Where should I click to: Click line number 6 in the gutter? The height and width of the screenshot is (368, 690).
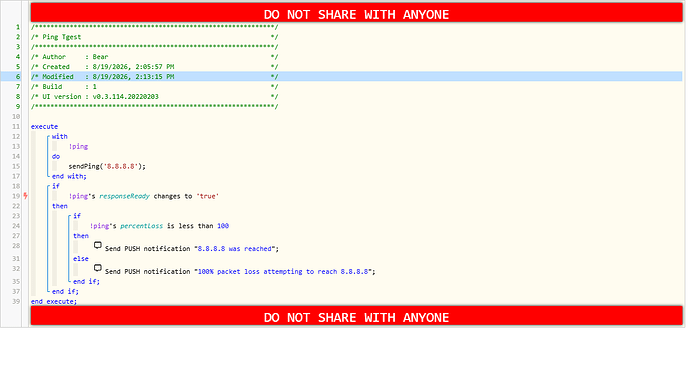pos(18,77)
